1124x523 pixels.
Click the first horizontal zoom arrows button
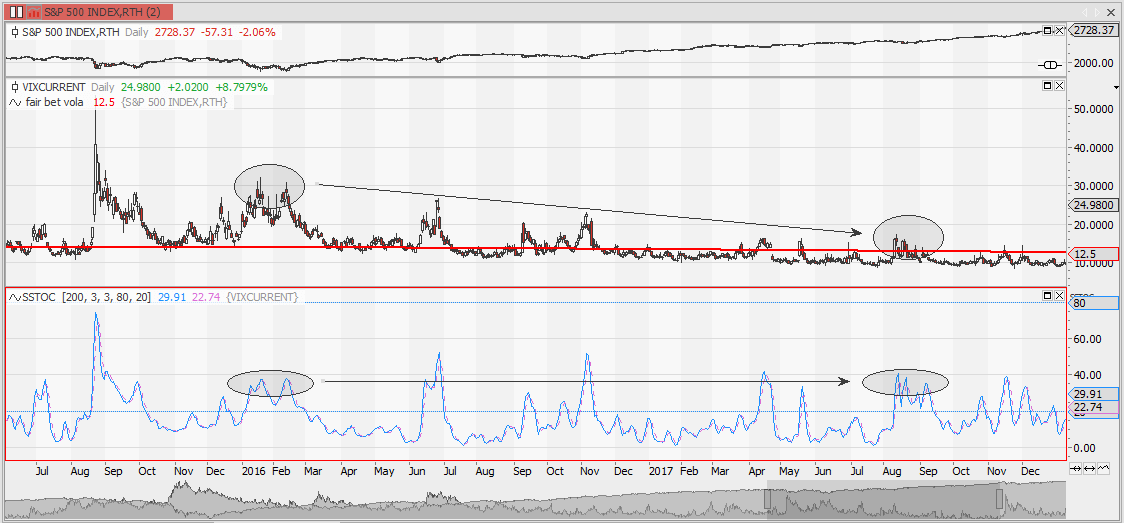[x=1077, y=468]
